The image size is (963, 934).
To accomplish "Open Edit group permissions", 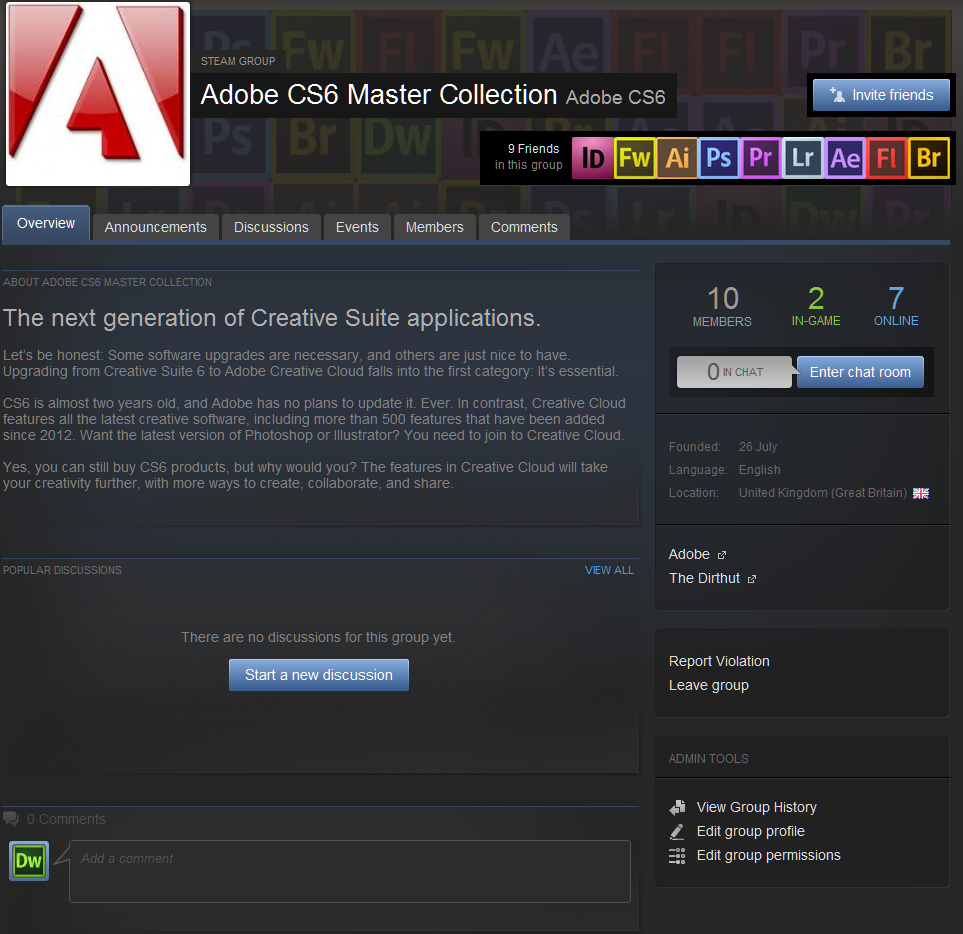I will (x=768, y=855).
